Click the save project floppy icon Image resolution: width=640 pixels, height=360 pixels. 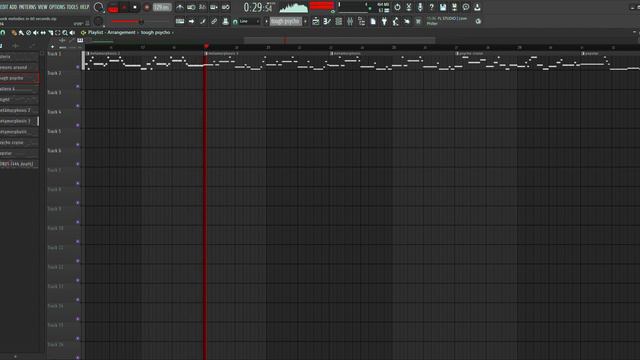(x=443, y=7)
